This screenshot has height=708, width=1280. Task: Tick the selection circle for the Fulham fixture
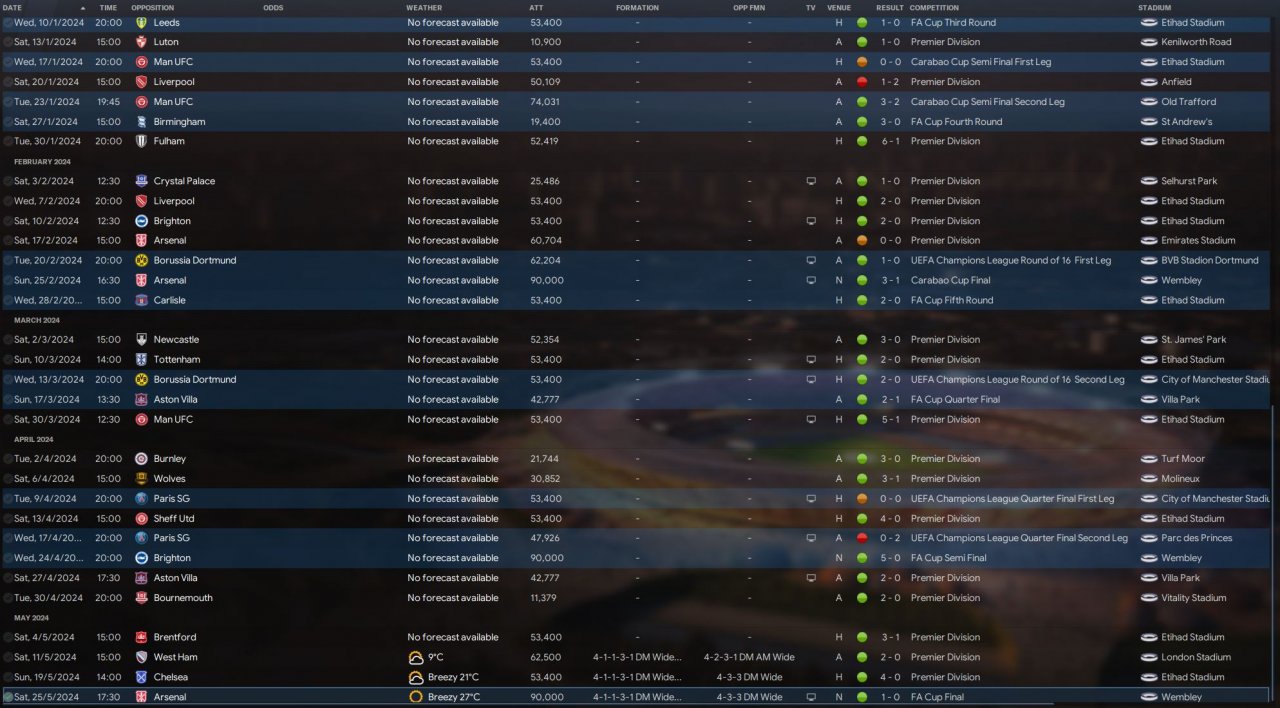tap(8, 141)
